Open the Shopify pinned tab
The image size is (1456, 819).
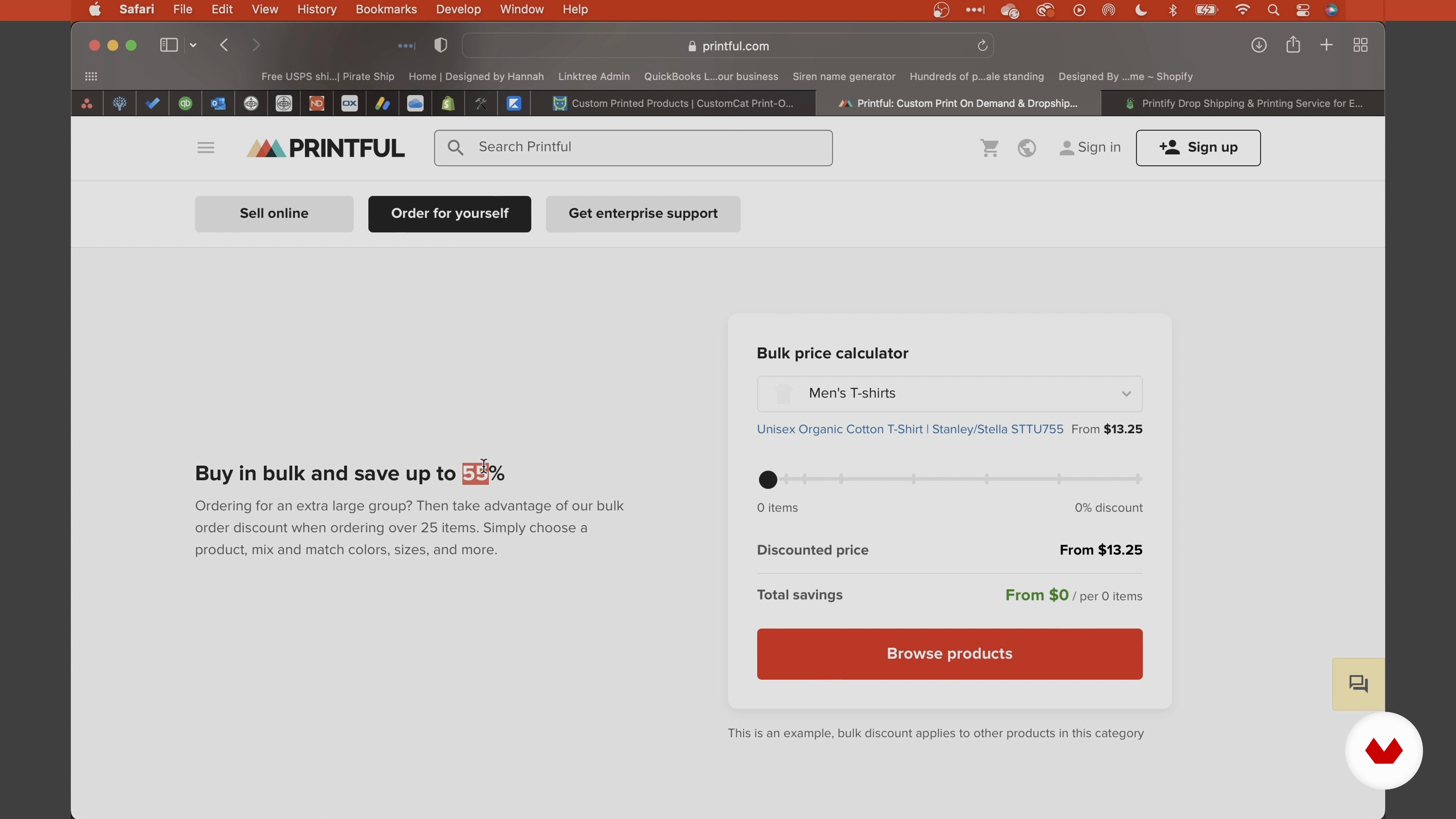tap(448, 104)
